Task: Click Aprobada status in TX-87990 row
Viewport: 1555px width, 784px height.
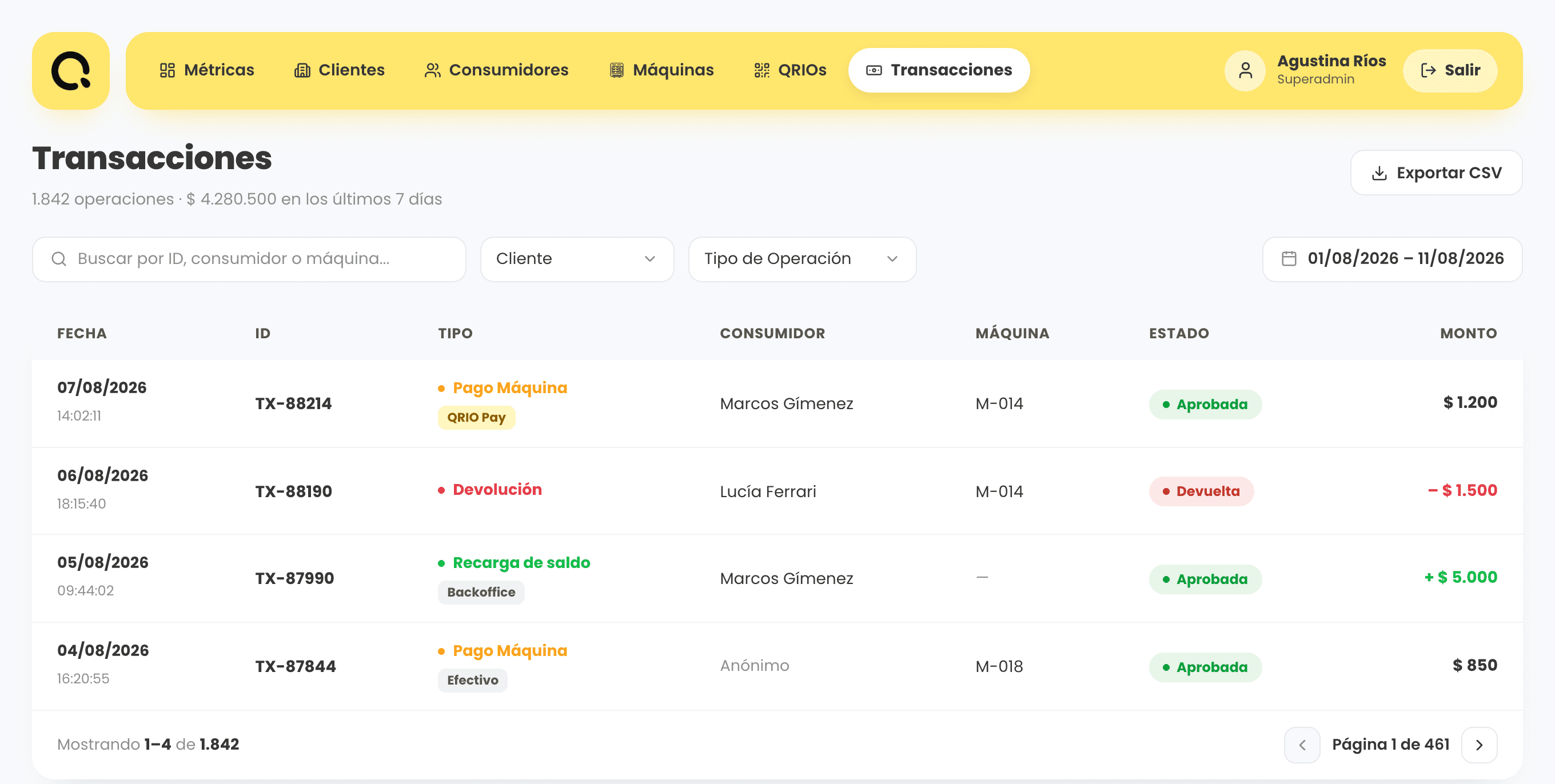Action: (1205, 579)
